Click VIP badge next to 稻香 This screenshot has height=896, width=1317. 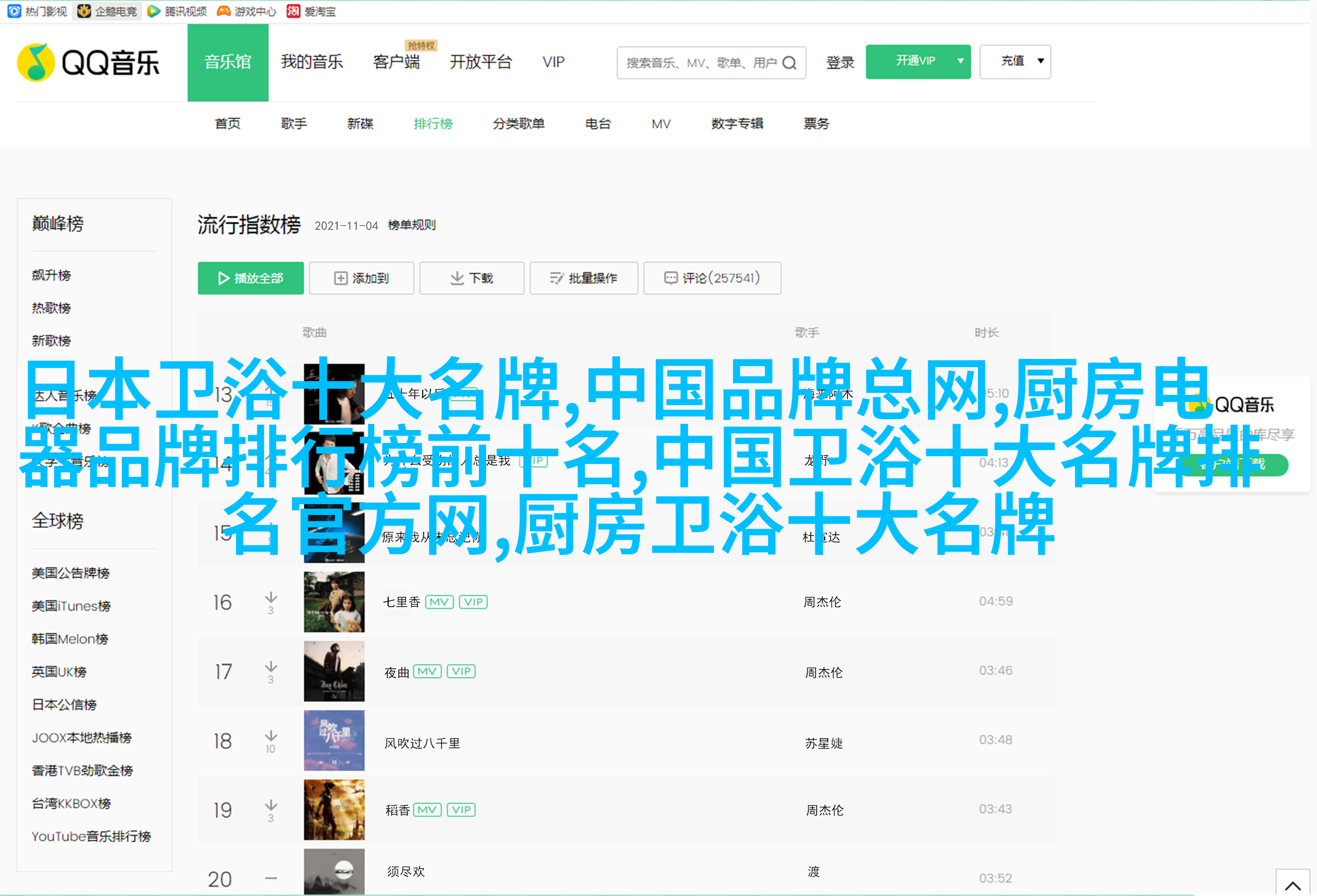(461, 810)
